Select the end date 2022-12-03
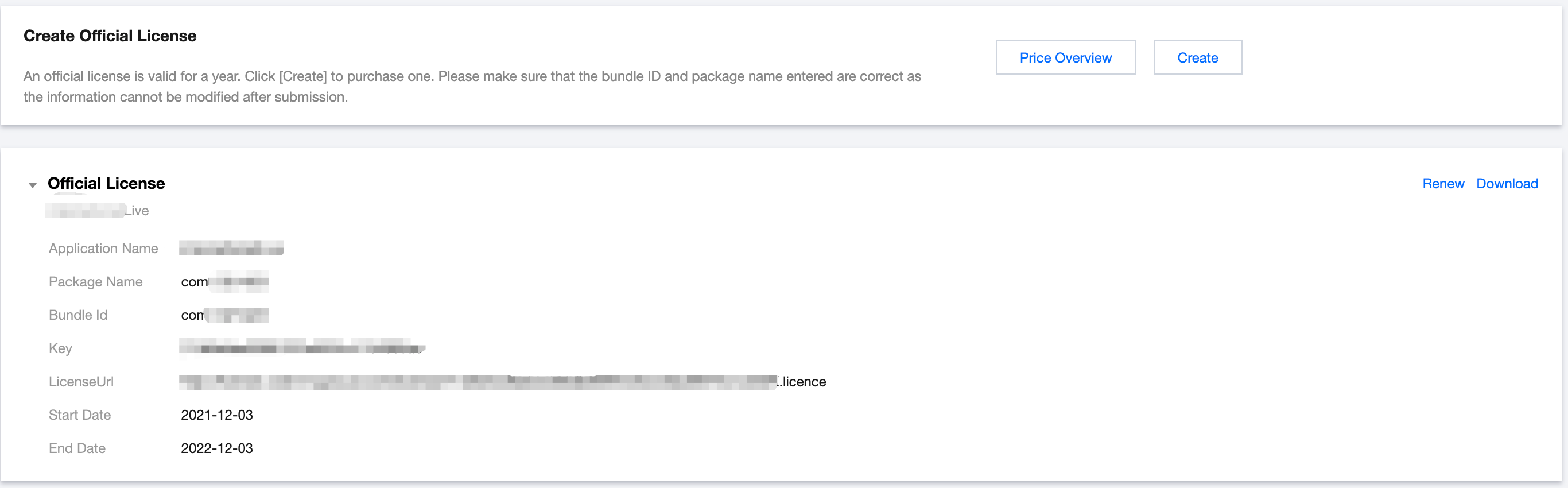This screenshot has width=1568, height=488. 217,448
